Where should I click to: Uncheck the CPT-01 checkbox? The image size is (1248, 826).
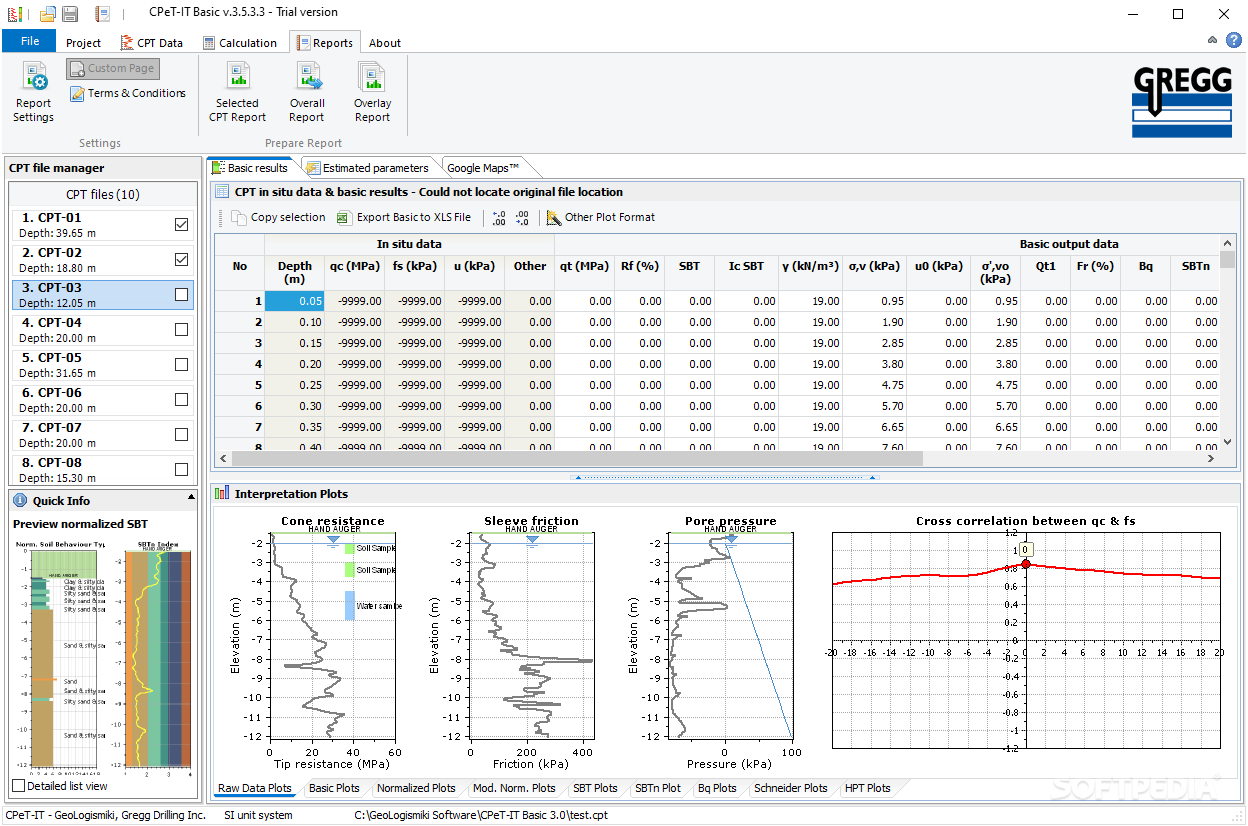pyautogui.click(x=181, y=225)
